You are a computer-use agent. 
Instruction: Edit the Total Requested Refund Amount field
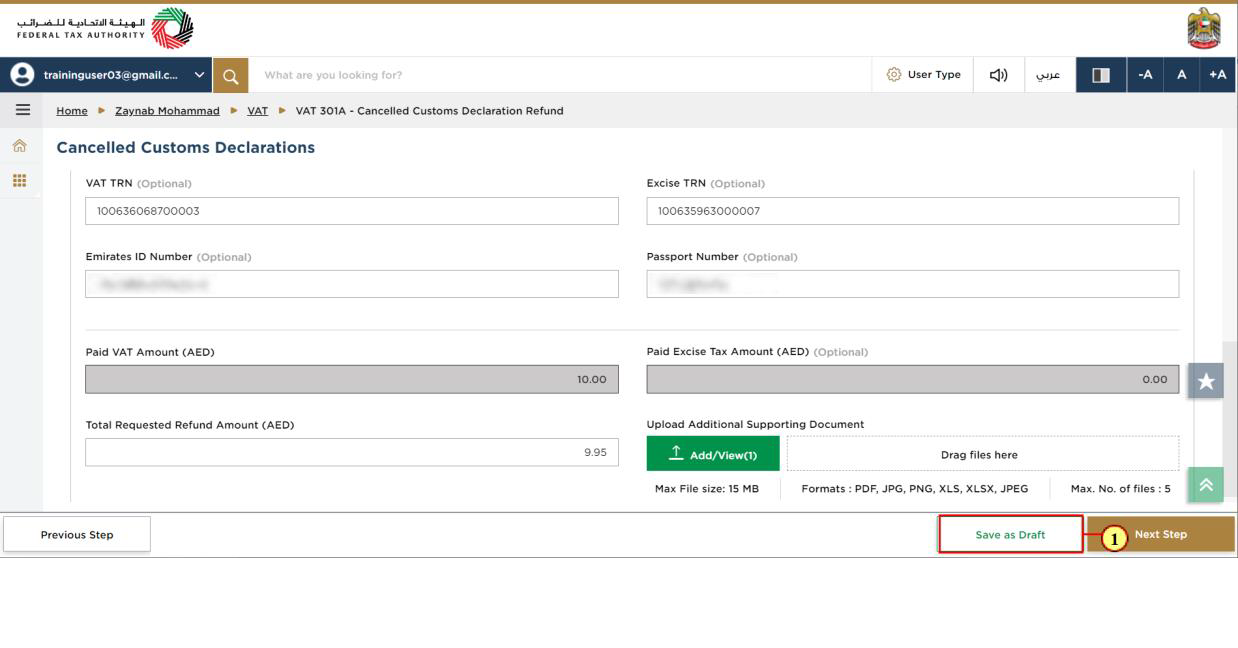pyautogui.click(x=352, y=452)
